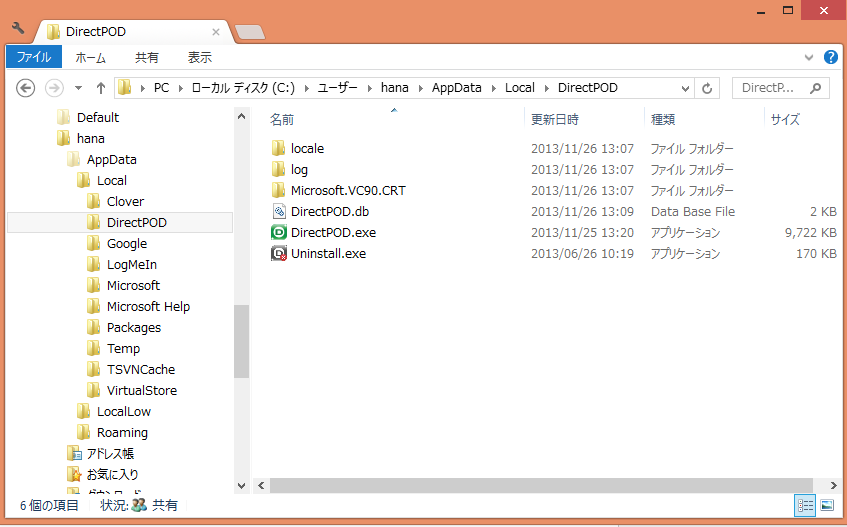
Task: Select TSVNCache folder in navigation tree
Action: click(x=141, y=370)
